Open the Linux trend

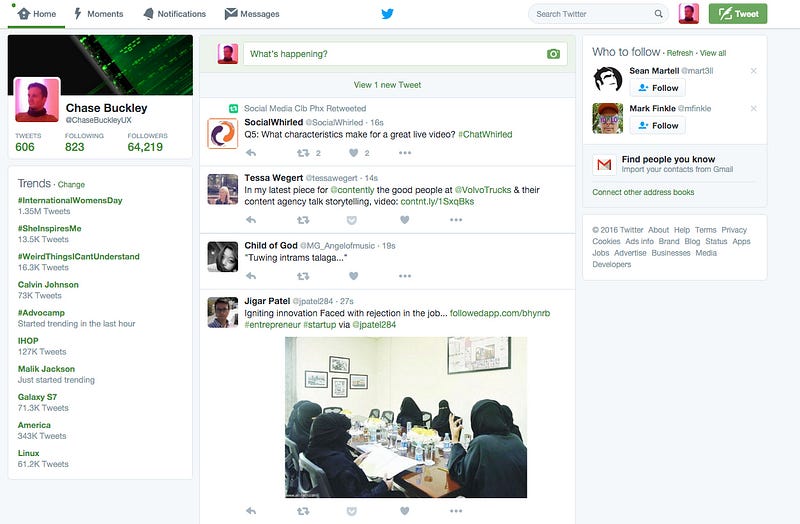pos(29,453)
